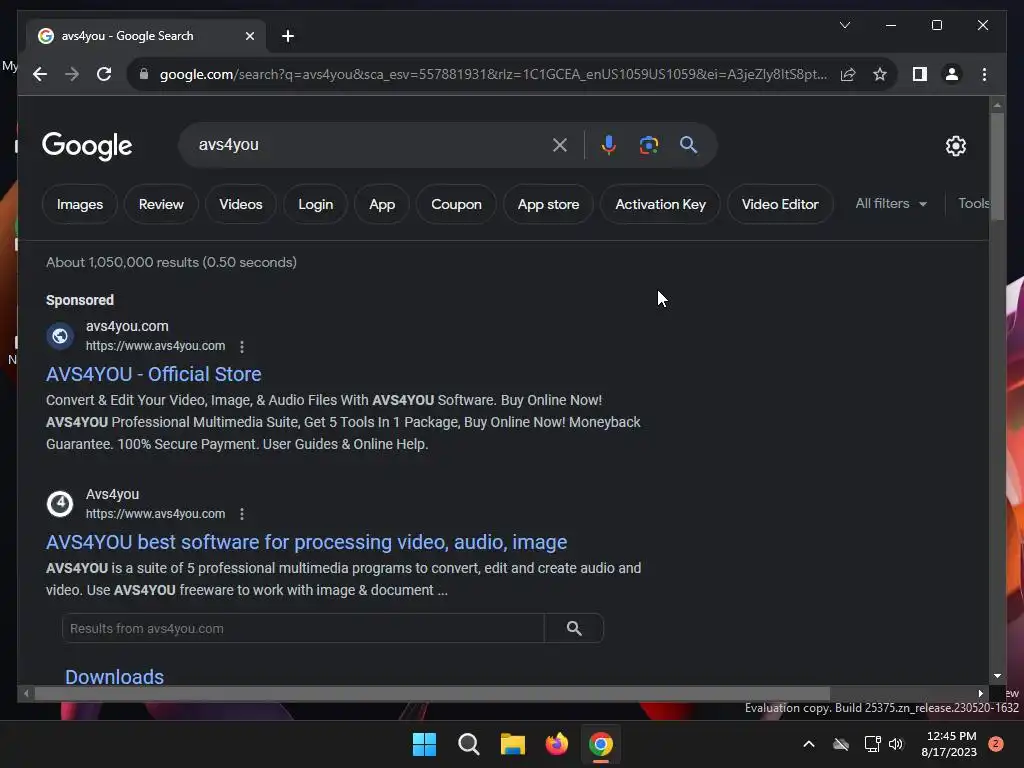This screenshot has height=768, width=1024.
Task: Click the Avs4you favicon of organic result
Action: point(60,504)
